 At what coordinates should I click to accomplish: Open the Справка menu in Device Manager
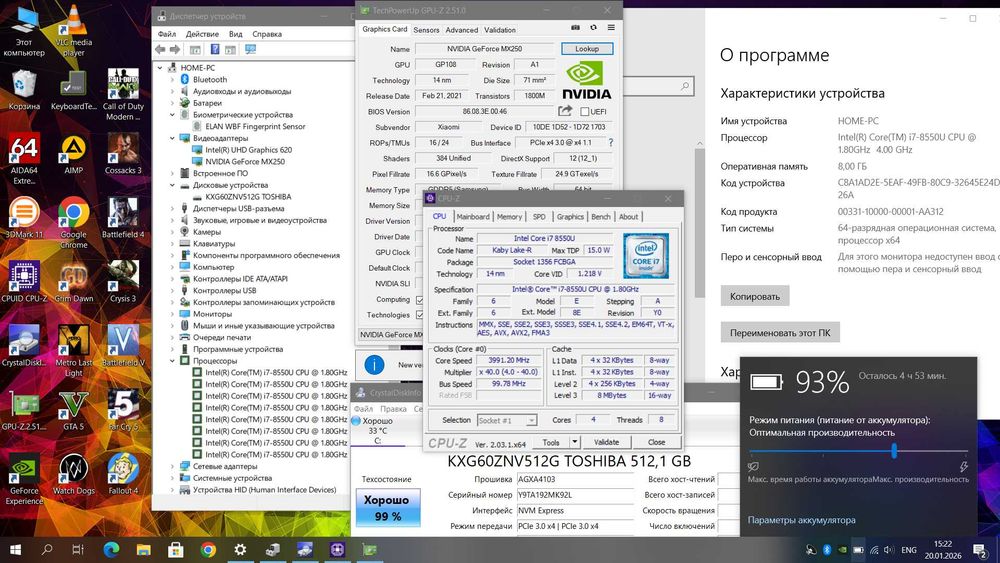tap(267, 34)
